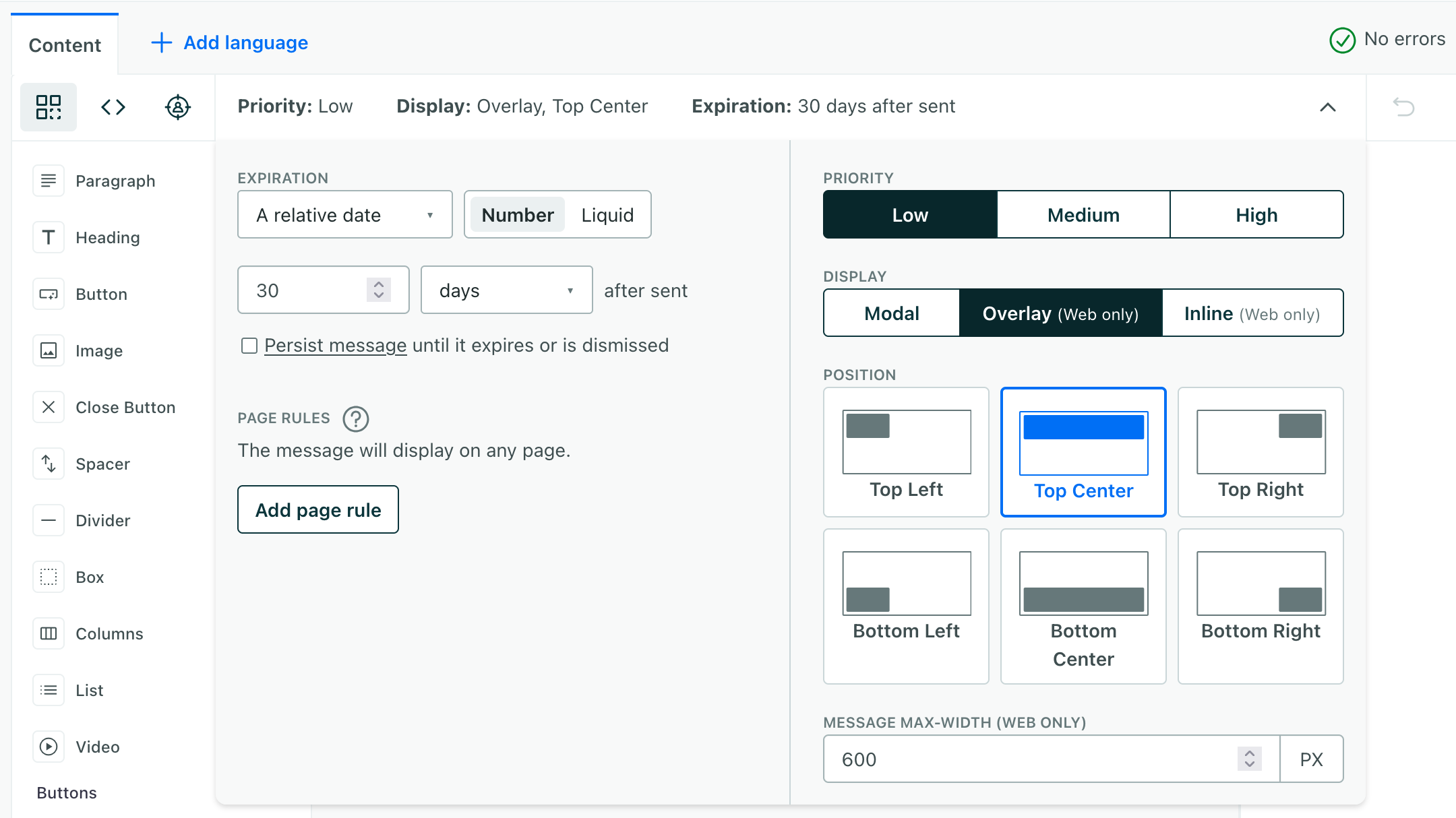The height and width of the screenshot is (818, 1456).
Task: Adjust the expiration number stepper arrows
Action: pos(379,290)
